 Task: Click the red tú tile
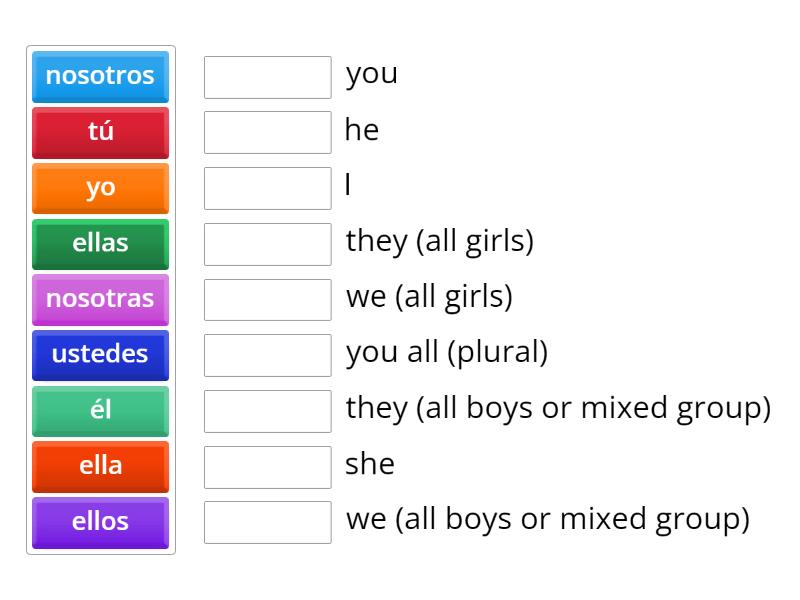pyautogui.click(x=100, y=133)
